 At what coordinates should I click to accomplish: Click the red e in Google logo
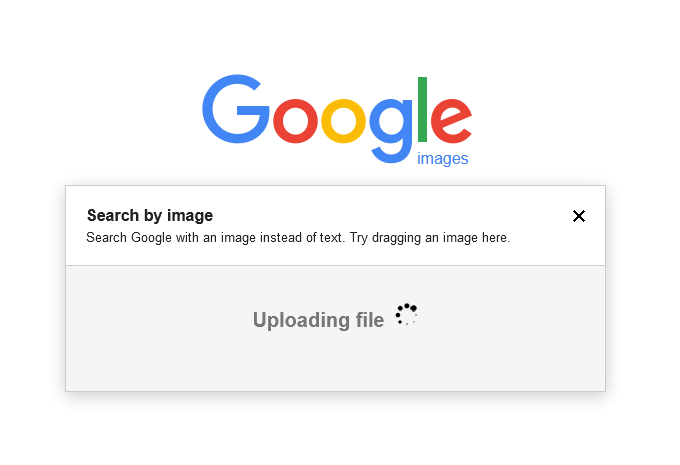(x=451, y=121)
